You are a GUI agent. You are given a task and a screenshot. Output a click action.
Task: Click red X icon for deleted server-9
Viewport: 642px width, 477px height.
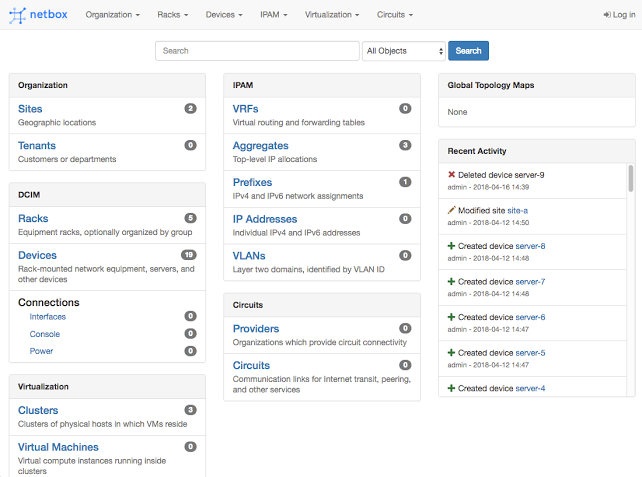[x=452, y=174]
